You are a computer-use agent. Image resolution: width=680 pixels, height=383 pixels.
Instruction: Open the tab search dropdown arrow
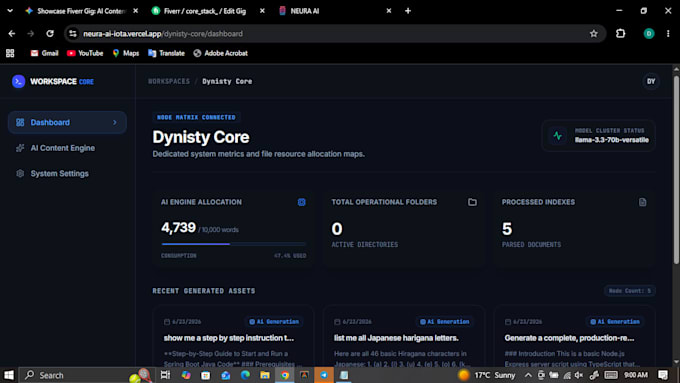tap(10, 11)
